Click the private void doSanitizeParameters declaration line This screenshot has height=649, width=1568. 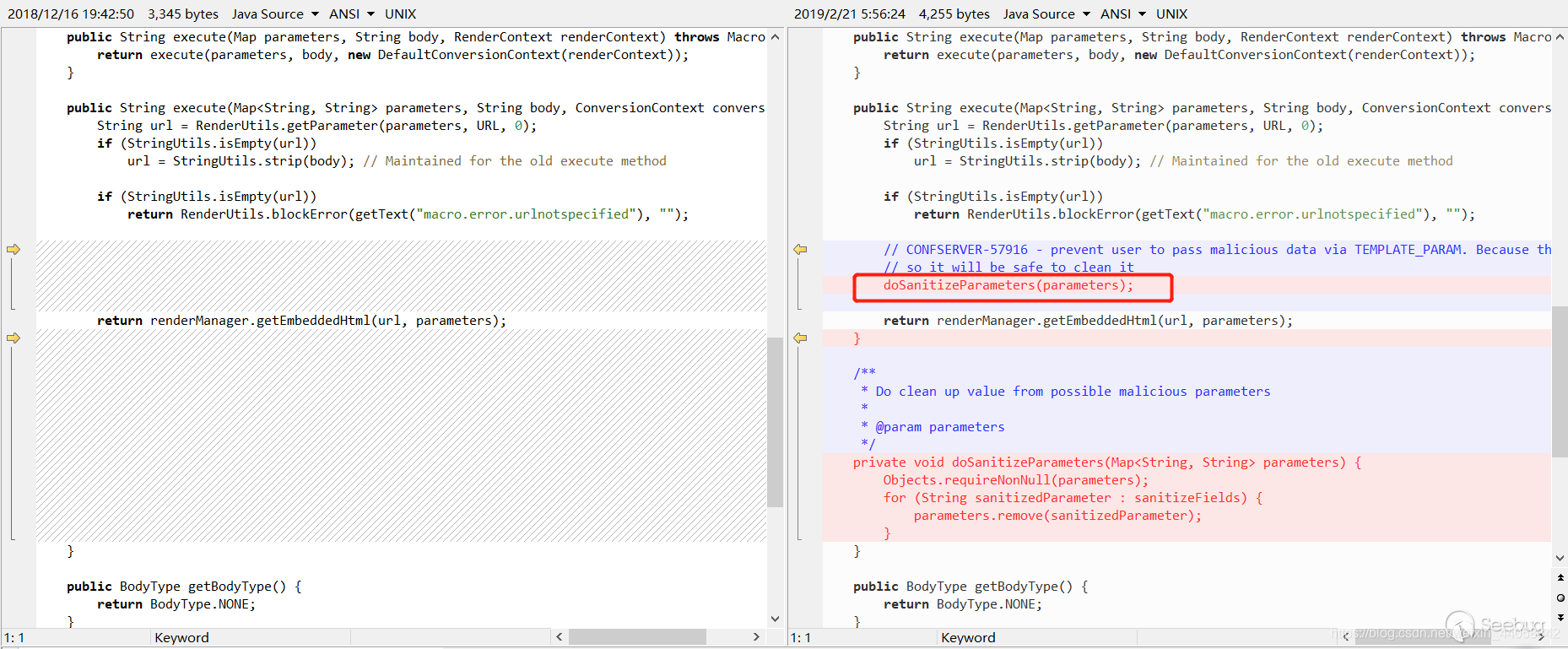click(x=1106, y=462)
